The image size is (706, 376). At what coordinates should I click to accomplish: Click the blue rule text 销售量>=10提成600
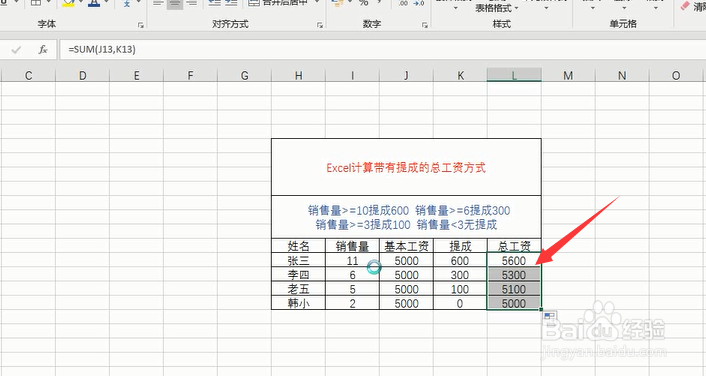358,210
